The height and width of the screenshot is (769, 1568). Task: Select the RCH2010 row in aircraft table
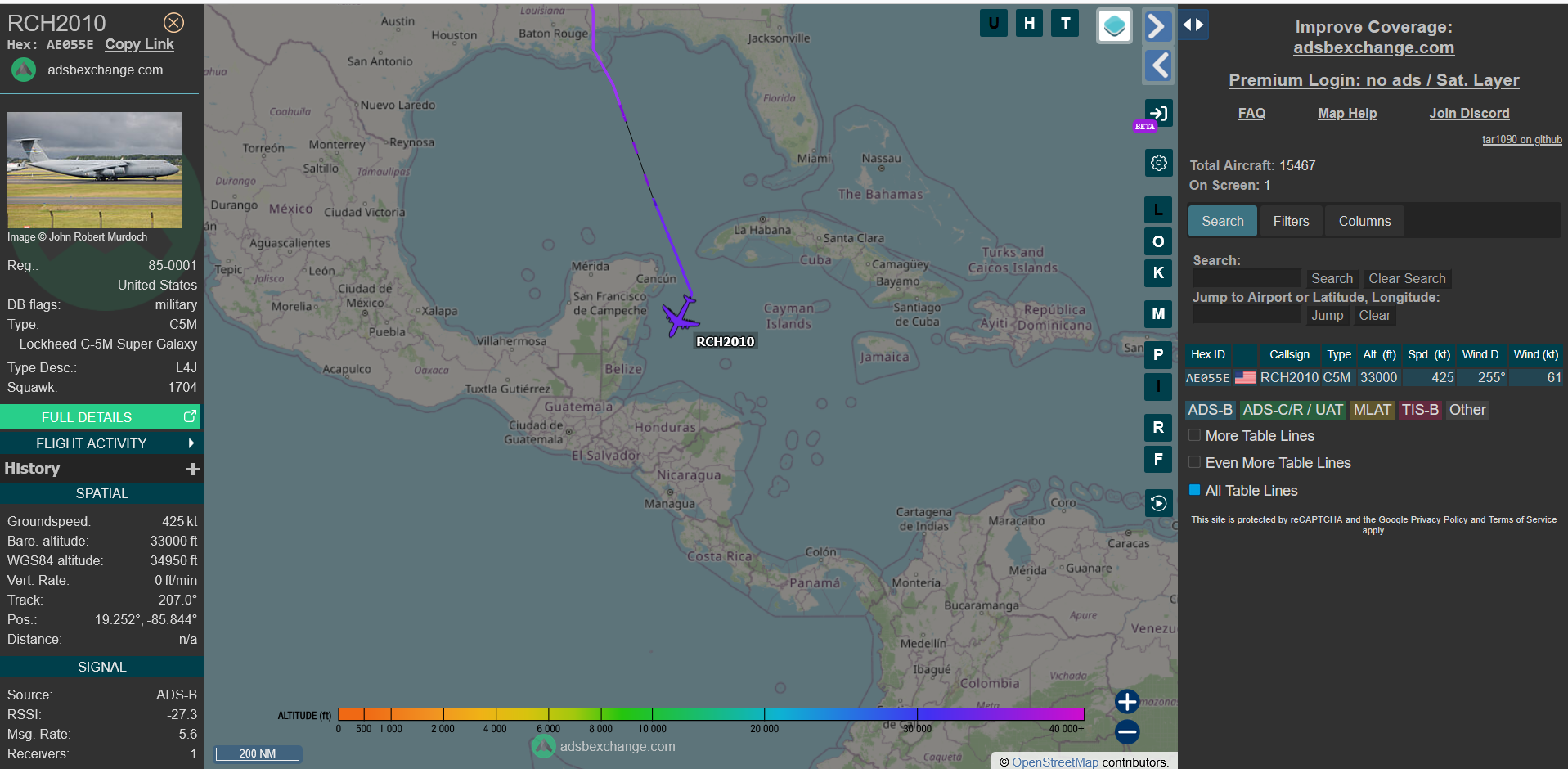coord(1374,377)
